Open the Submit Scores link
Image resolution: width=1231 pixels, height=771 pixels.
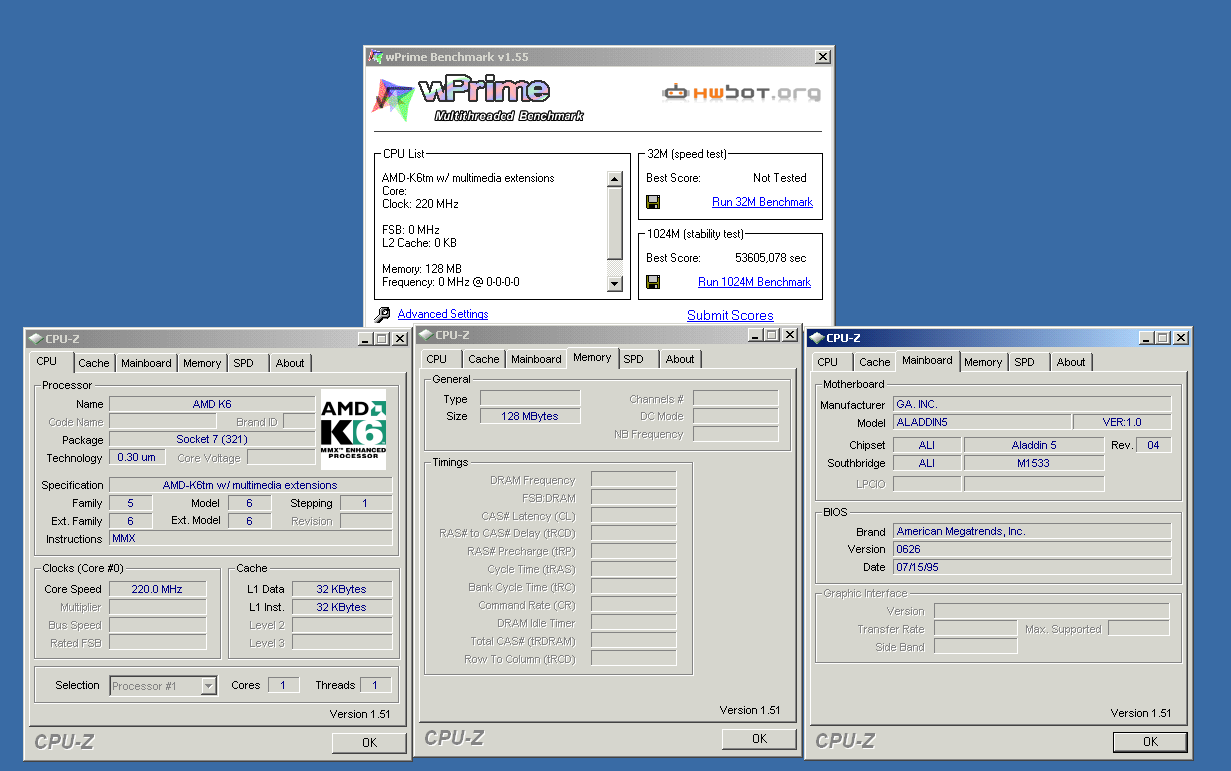point(730,315)
